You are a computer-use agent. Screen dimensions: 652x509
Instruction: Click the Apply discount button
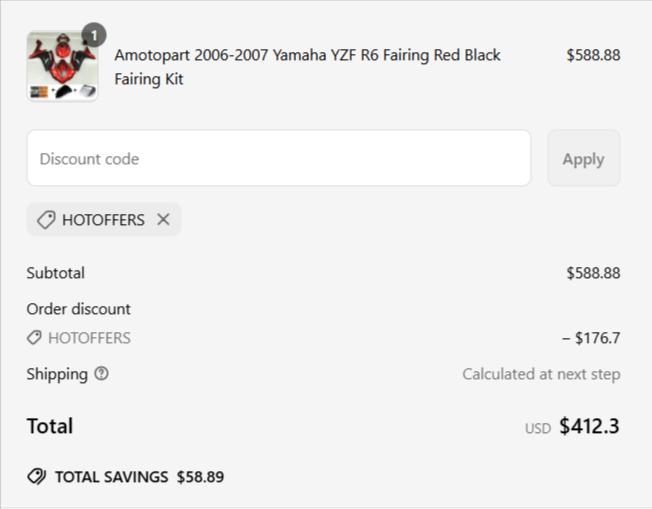click(x=583, y=158)
